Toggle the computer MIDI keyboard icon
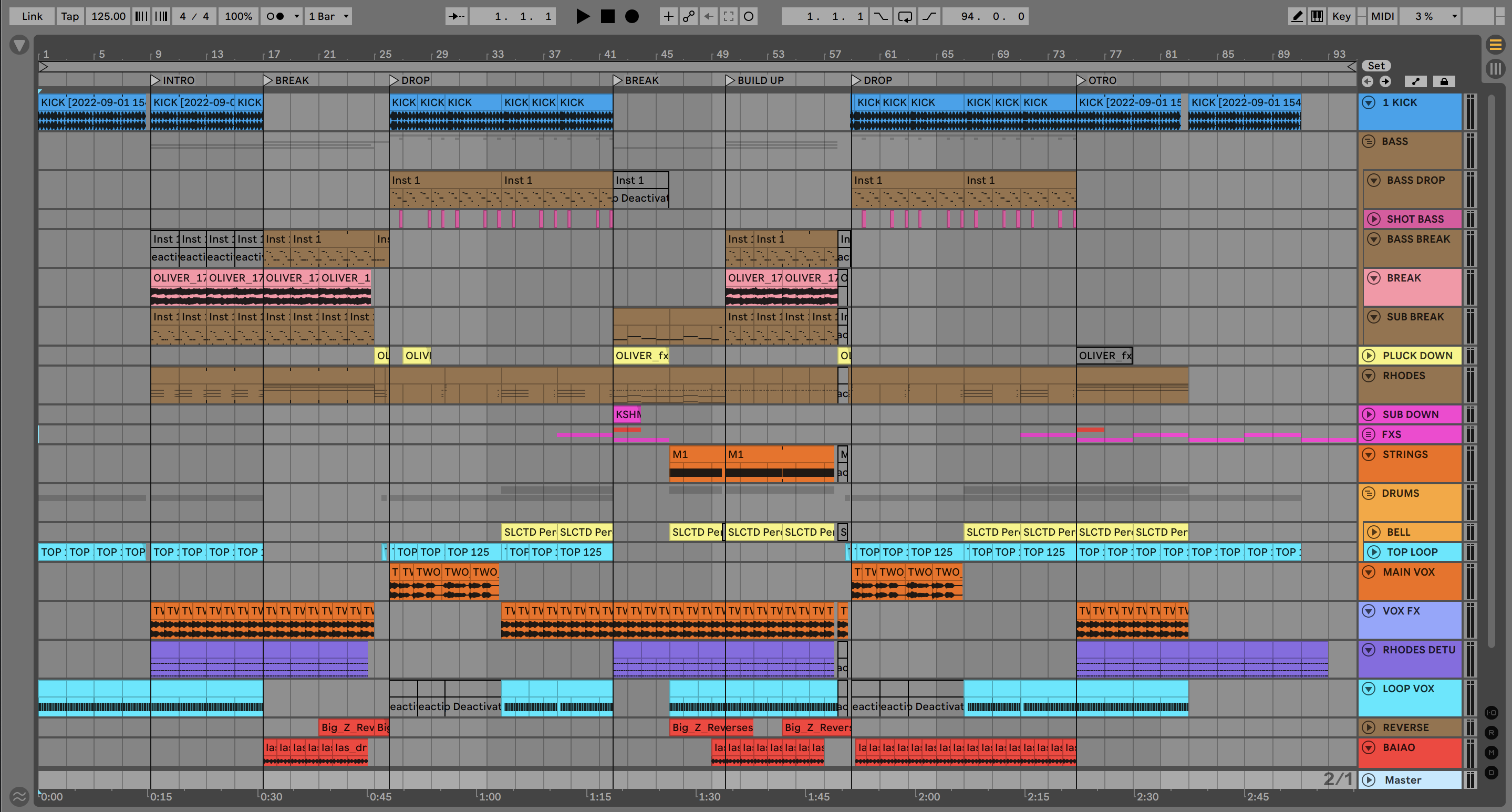This screenshot has height=812, width=1512. point(1317,16)
